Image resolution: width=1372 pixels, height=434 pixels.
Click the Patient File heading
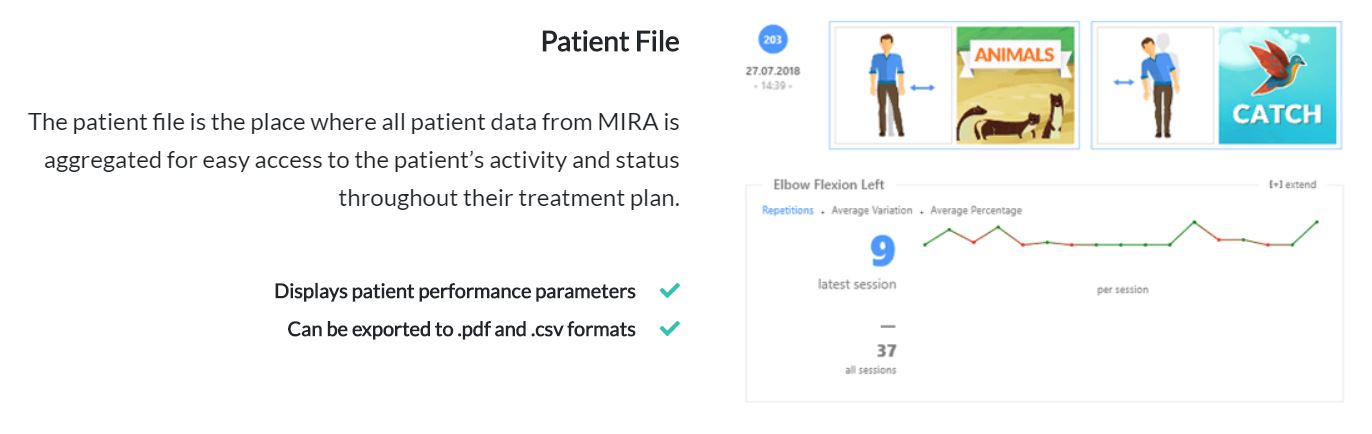610,42
